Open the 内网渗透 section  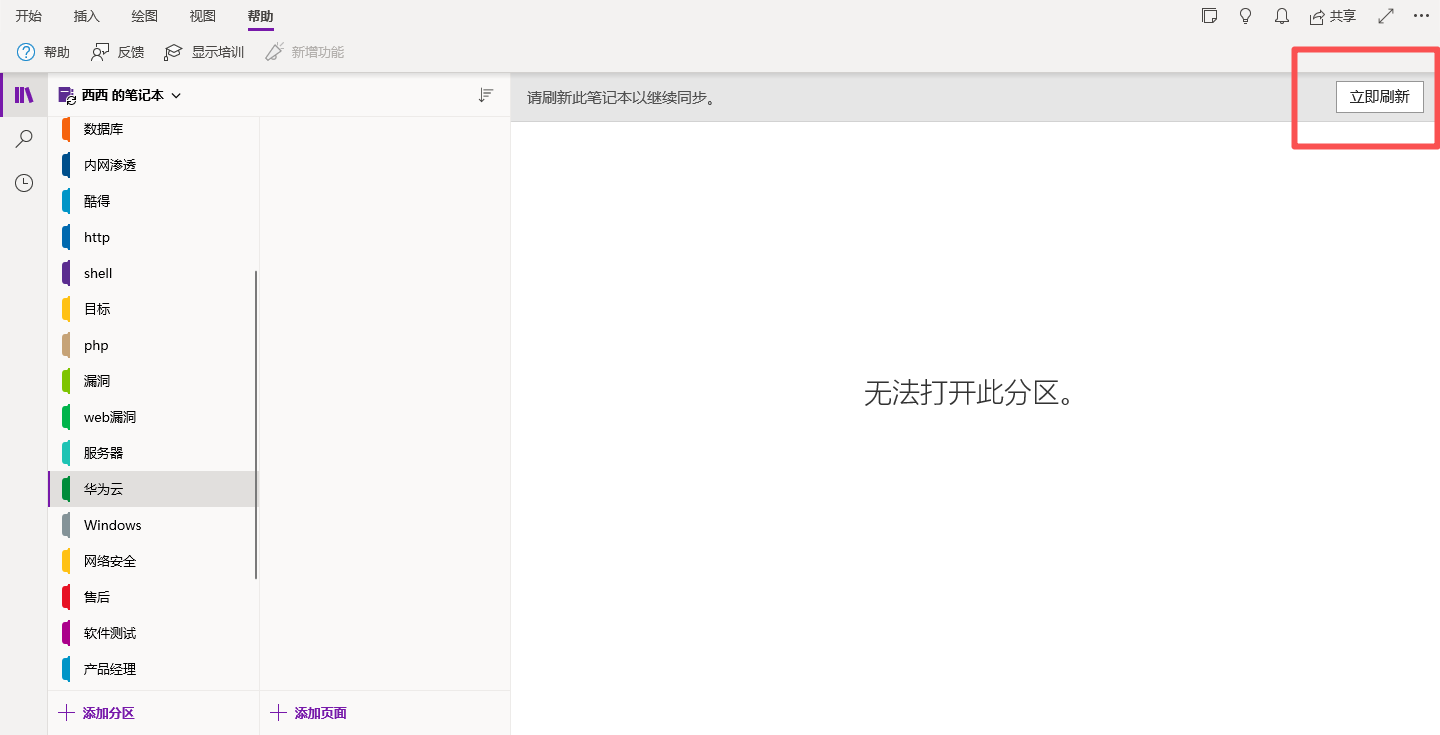[153, 165]
